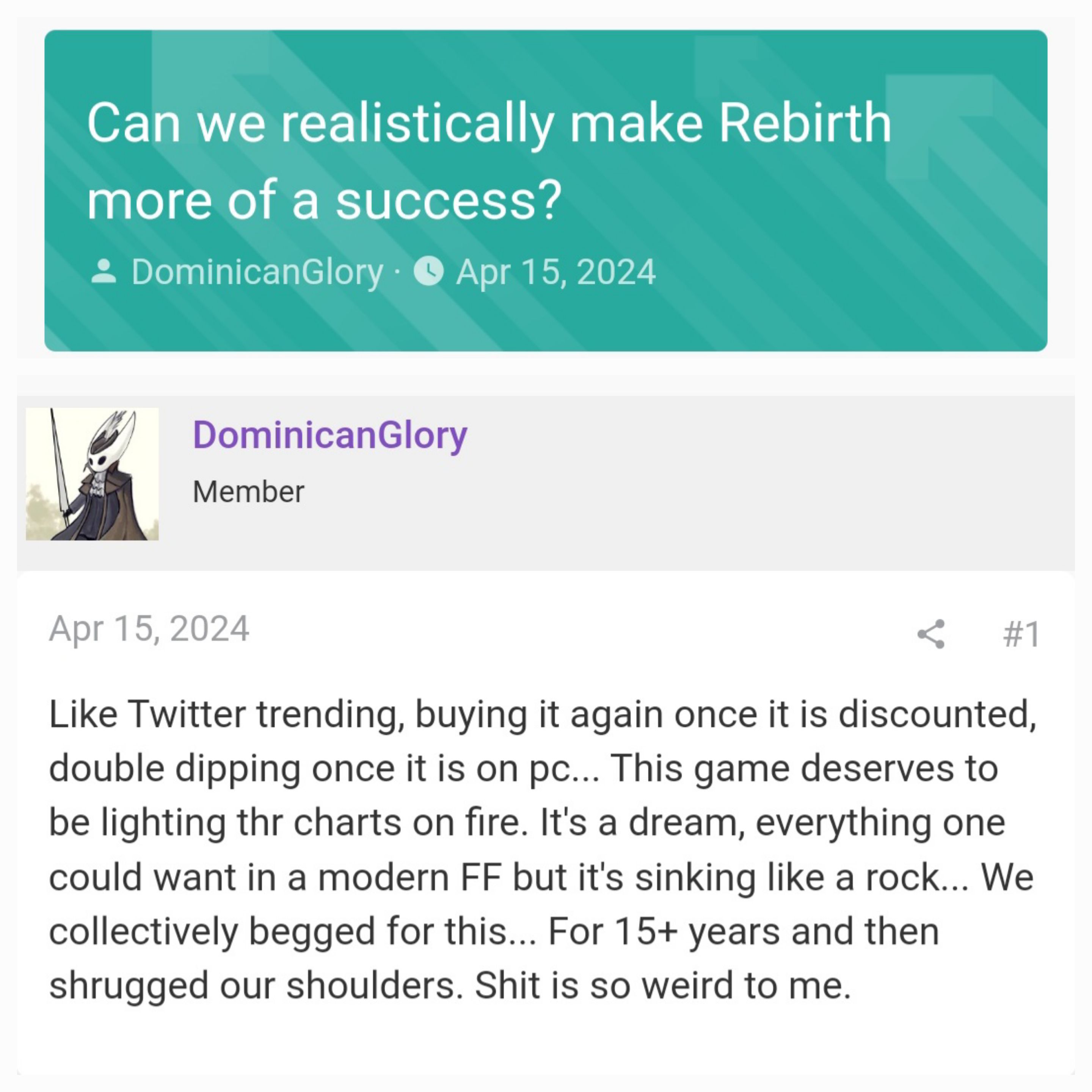Click the post timestamp above the message
The width and height of the screenshot is (1092, 1092).
pos(149,628)
